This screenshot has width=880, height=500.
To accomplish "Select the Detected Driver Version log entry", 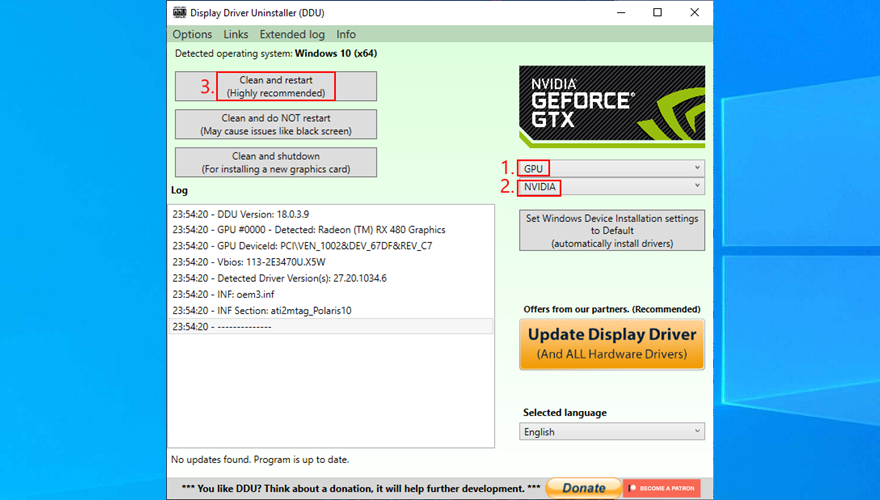I will 279,278.
